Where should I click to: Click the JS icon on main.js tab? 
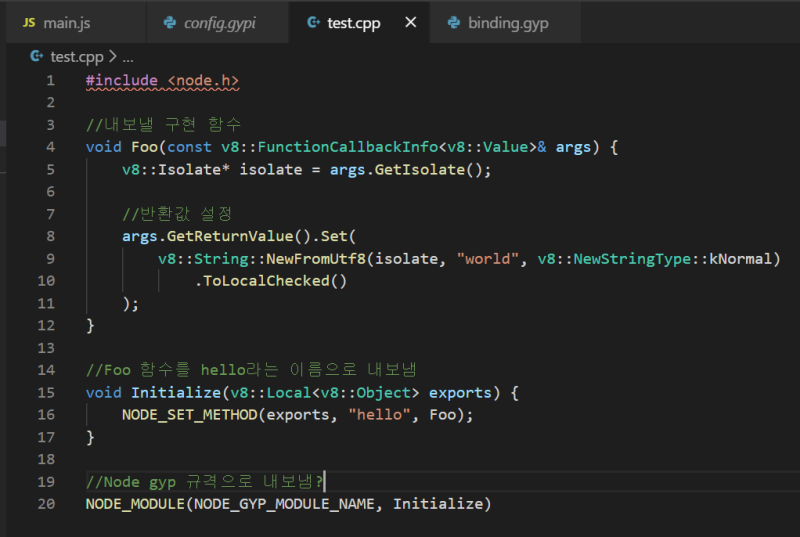coord(29,22)
